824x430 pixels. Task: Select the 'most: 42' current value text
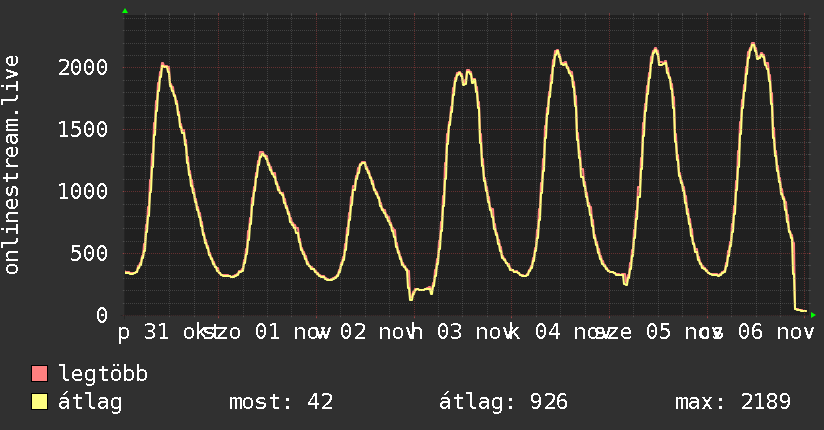(281, 402)
